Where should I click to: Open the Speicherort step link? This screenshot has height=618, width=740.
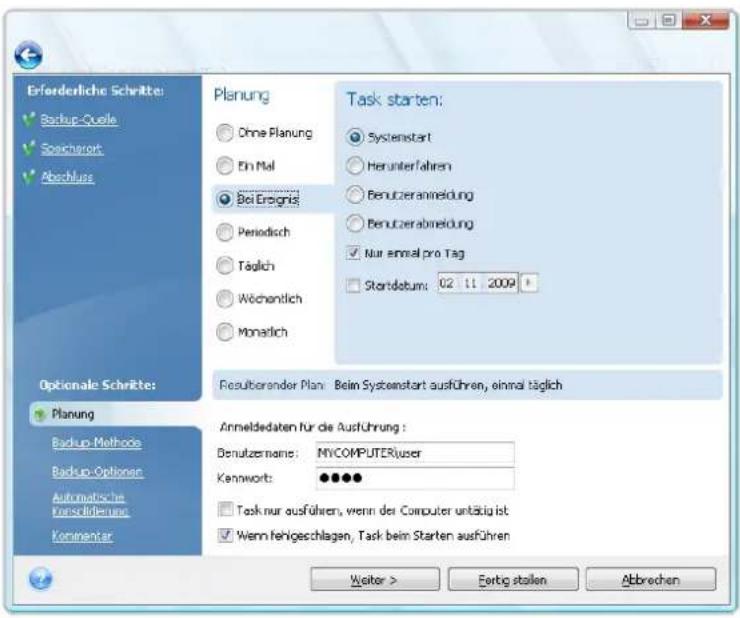point(72,149)
